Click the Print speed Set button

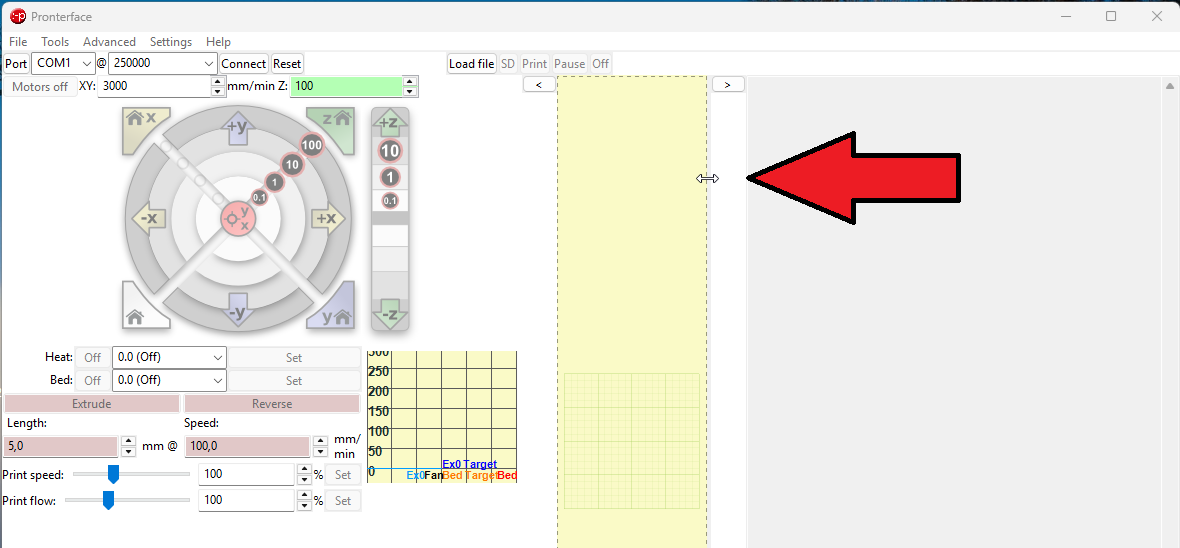click(x=342, y=475)
